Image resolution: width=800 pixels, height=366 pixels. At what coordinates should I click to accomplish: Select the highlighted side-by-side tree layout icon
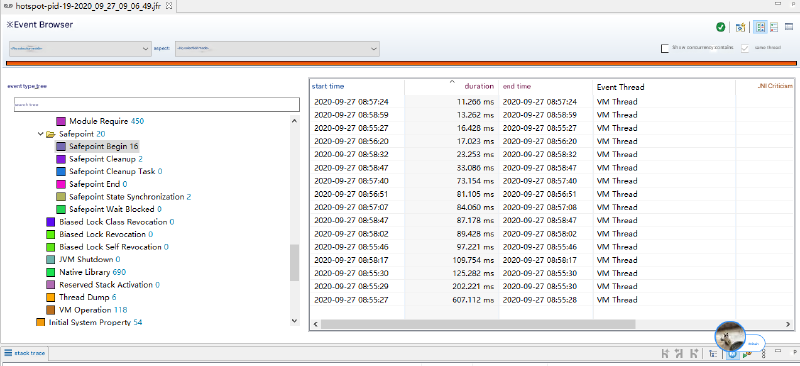(760, 27)
